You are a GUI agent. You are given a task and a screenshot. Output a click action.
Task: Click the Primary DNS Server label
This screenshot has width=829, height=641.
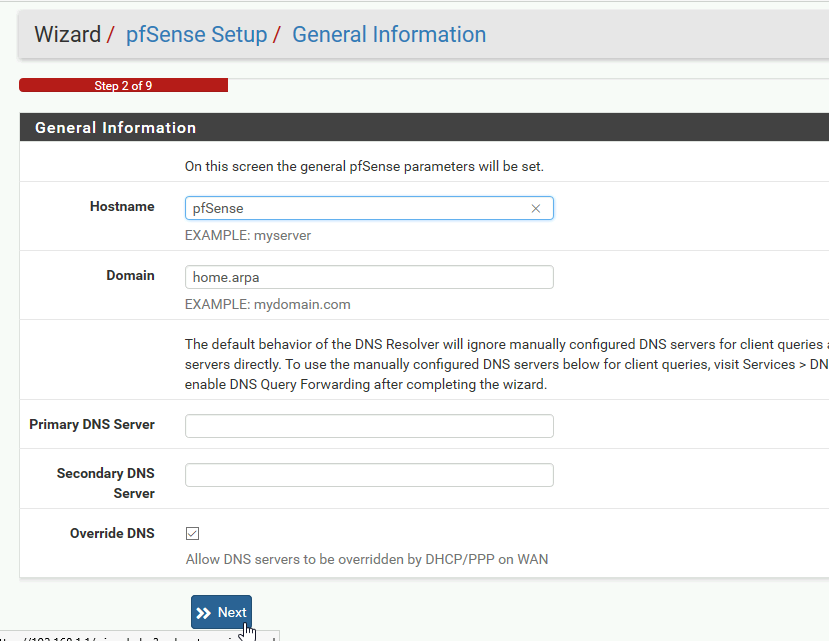[92, 425]
